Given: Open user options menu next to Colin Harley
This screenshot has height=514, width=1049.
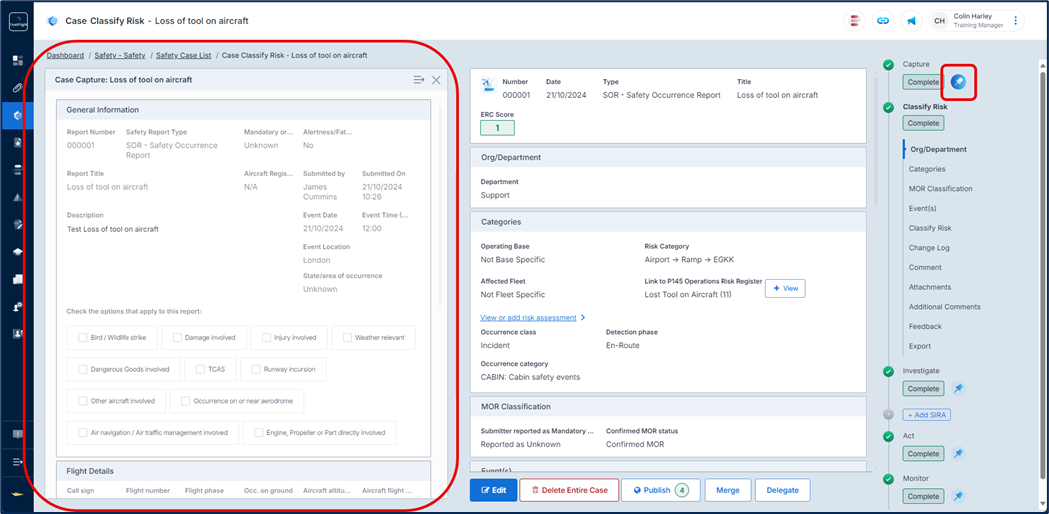Looking at the screenshot, I should click(1016, 21).
